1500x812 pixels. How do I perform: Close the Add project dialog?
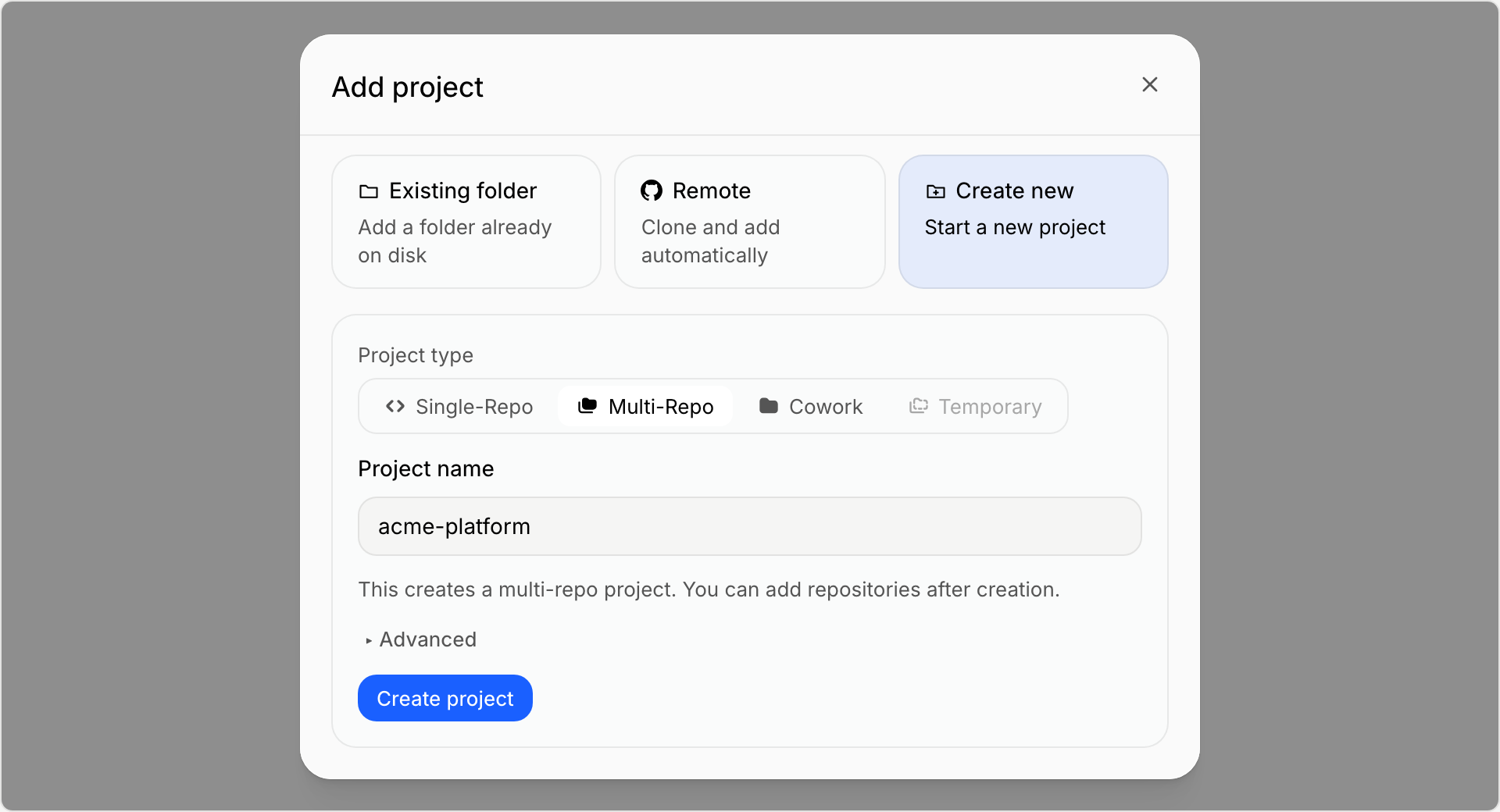pyautogui.click(x=1149, y=84)
